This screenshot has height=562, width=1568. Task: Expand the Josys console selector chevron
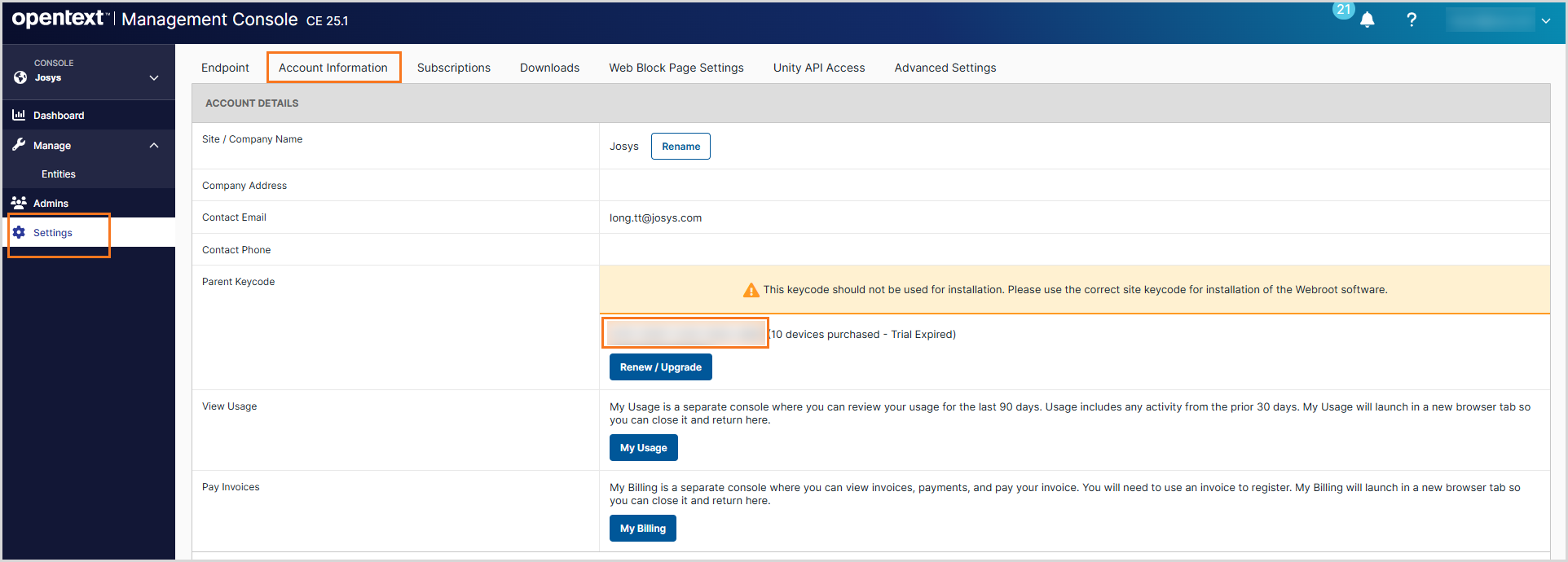pos(154,78)
